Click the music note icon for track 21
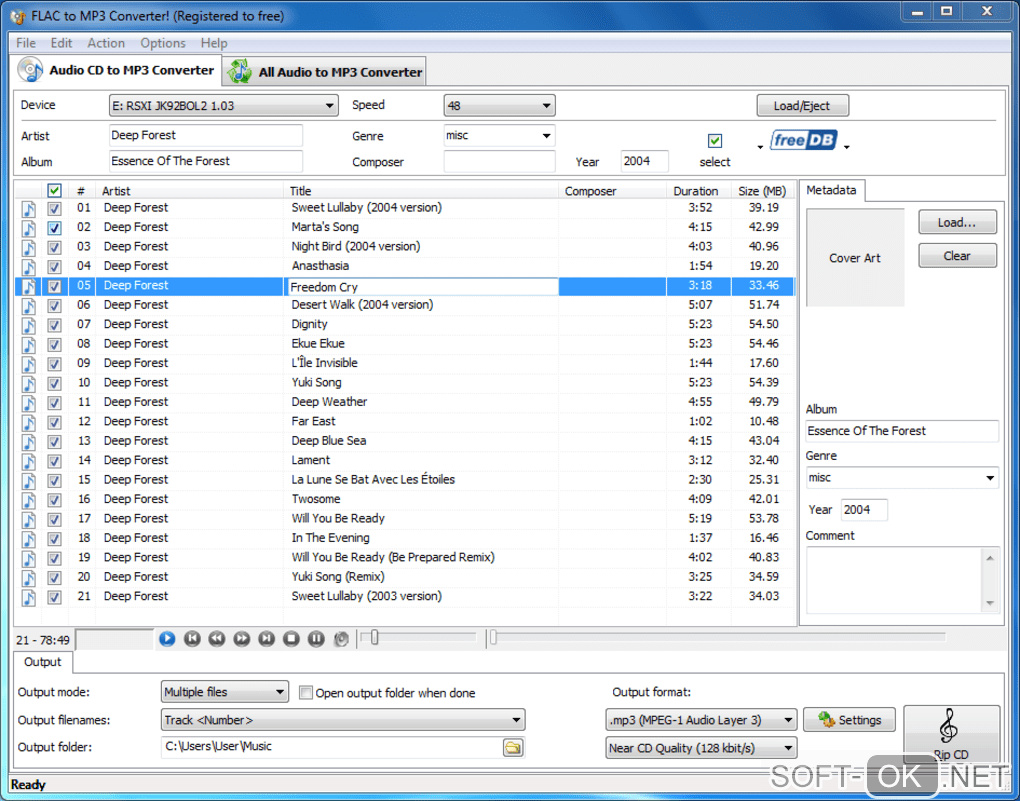Screen dimensions: 1020x801 click(29, 597)
